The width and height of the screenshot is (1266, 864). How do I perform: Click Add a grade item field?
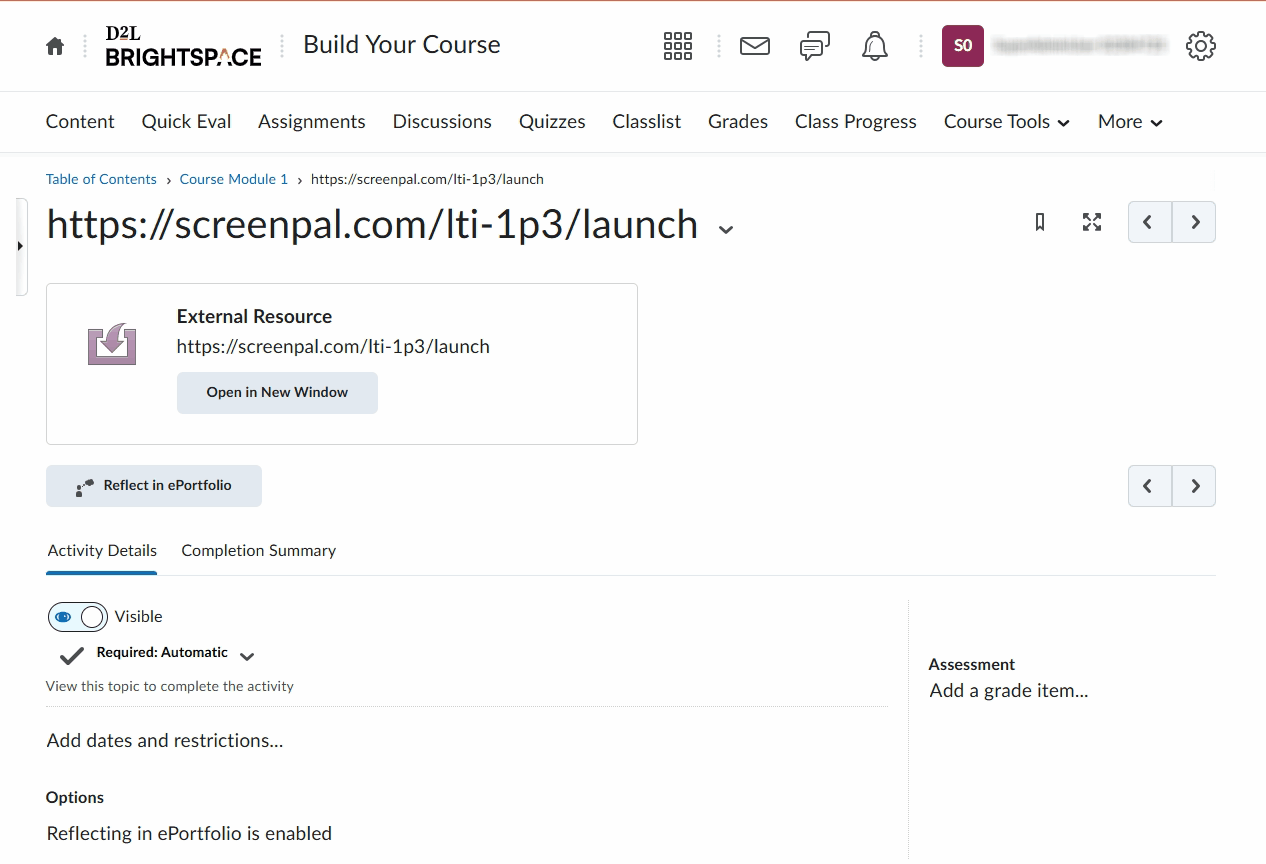[x=1008, y=691]
